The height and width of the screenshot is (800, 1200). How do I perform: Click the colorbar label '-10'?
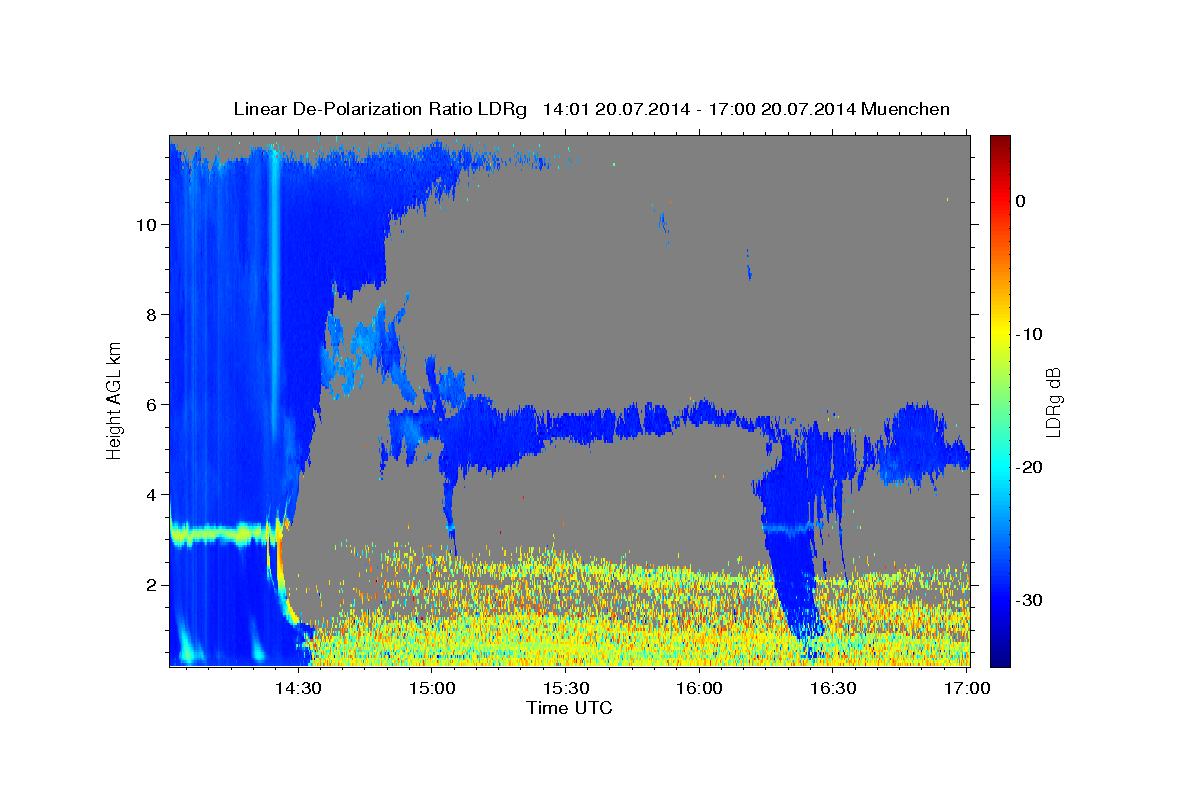point(1030,334)
